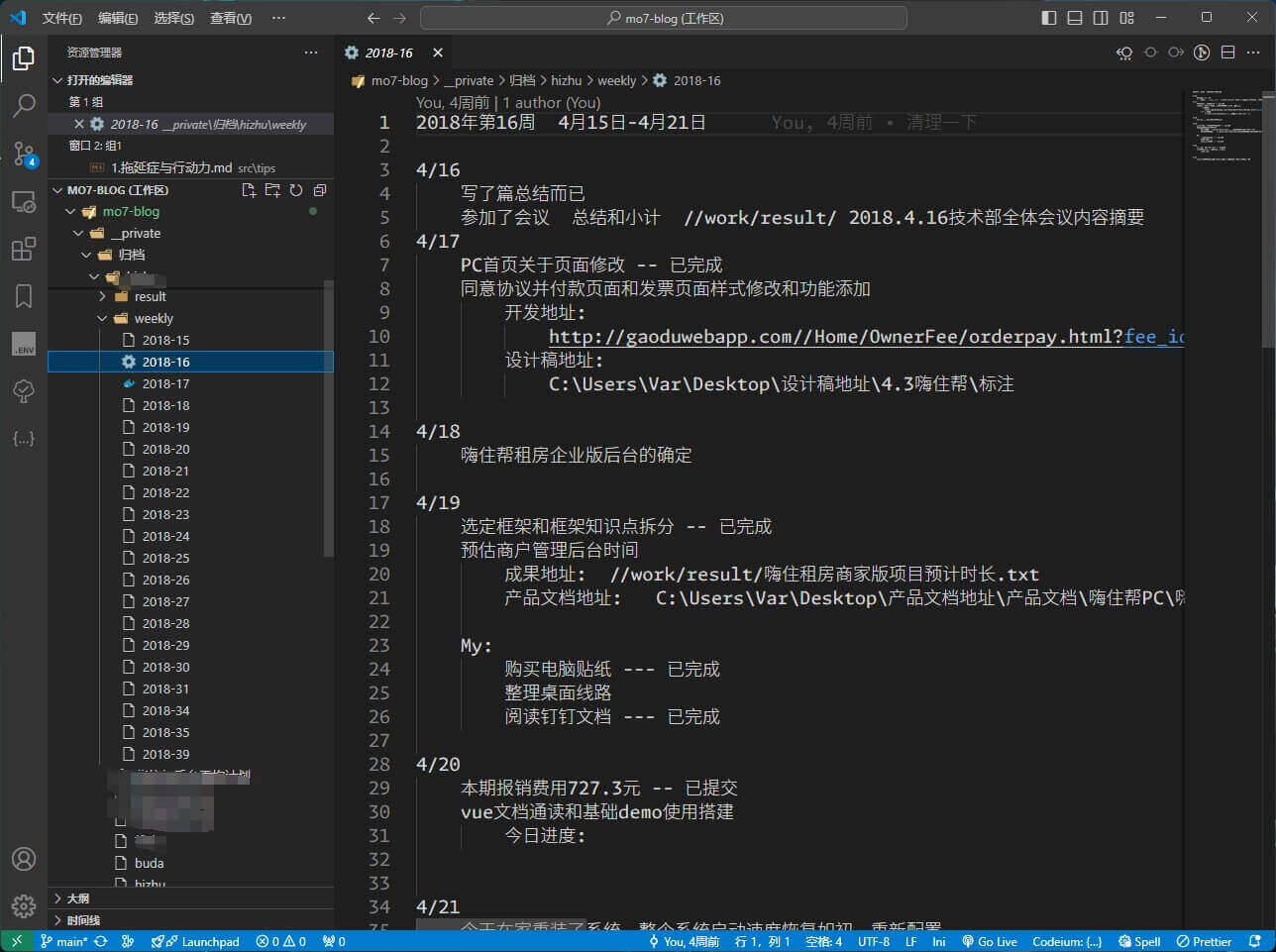The height and width of the screenshot is (952, 1276).
Task: Open the Source Control view
Action: [24, 153]
